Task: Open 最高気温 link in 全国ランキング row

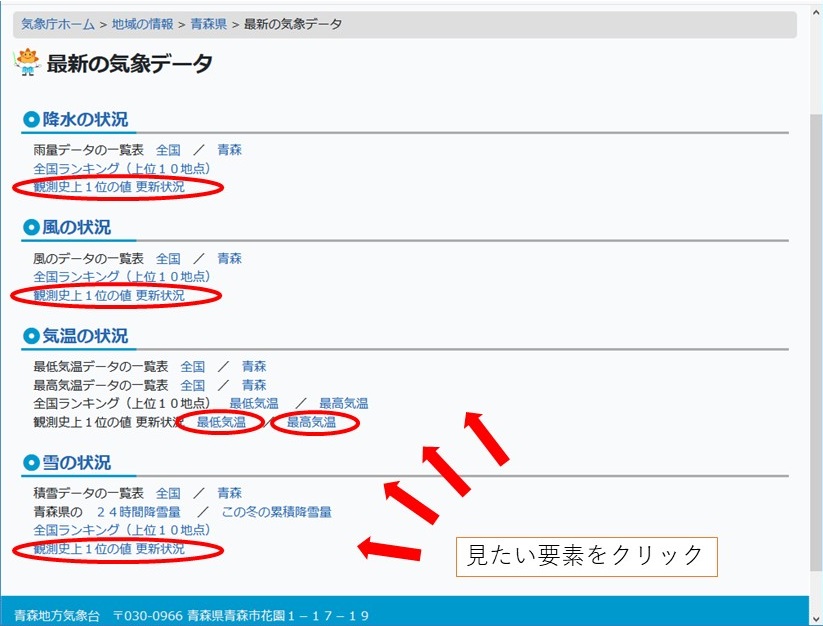Action: 344,404
